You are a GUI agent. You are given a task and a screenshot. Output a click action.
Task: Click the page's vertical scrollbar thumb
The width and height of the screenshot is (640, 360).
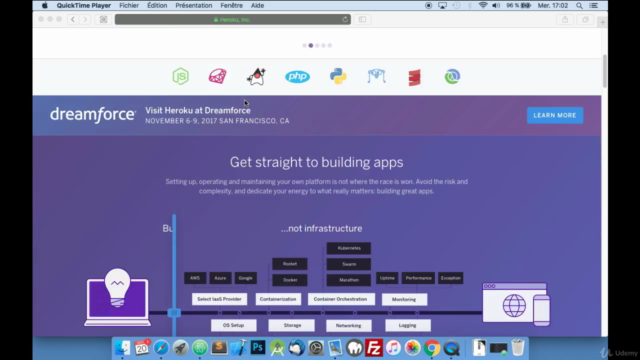(x=604, y=71)
